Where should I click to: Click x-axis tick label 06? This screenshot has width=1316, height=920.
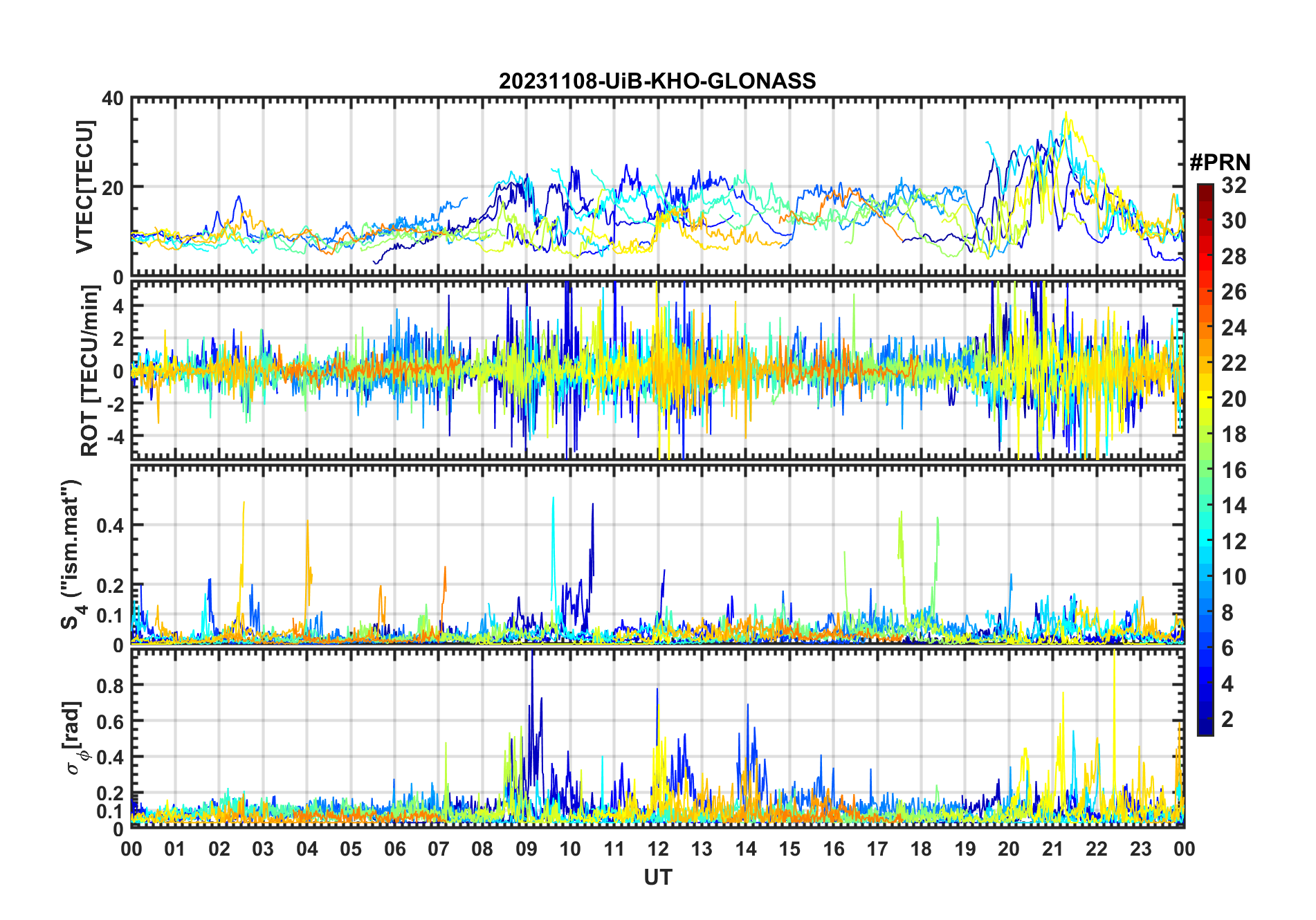click(x=394, y=849)
